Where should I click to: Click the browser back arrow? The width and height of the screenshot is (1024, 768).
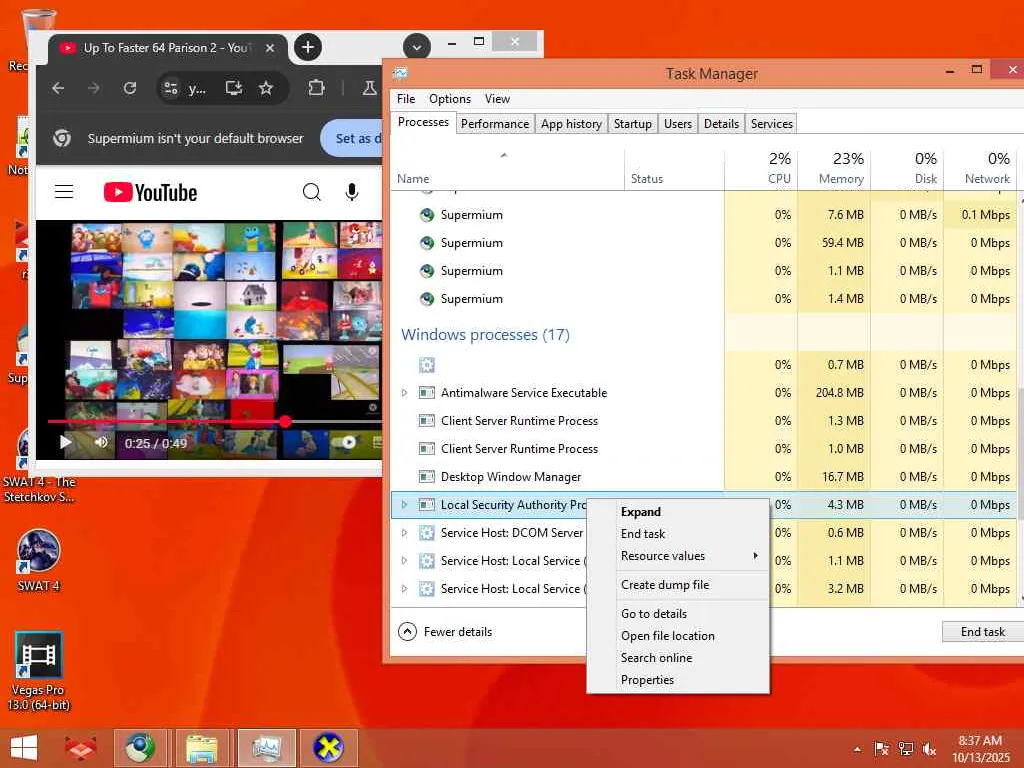pyautogui.click(x=58, y=88)
